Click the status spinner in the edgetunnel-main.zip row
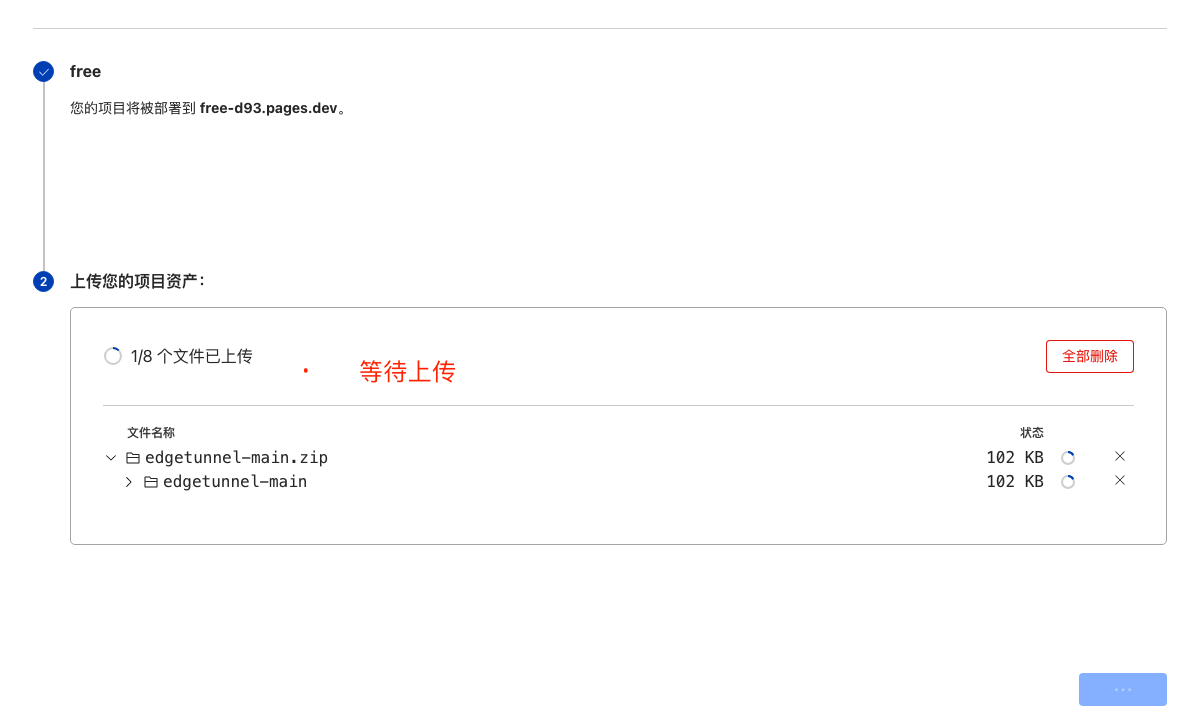1200x715 pixels. pyautogui.click(x=1068, y=458)
